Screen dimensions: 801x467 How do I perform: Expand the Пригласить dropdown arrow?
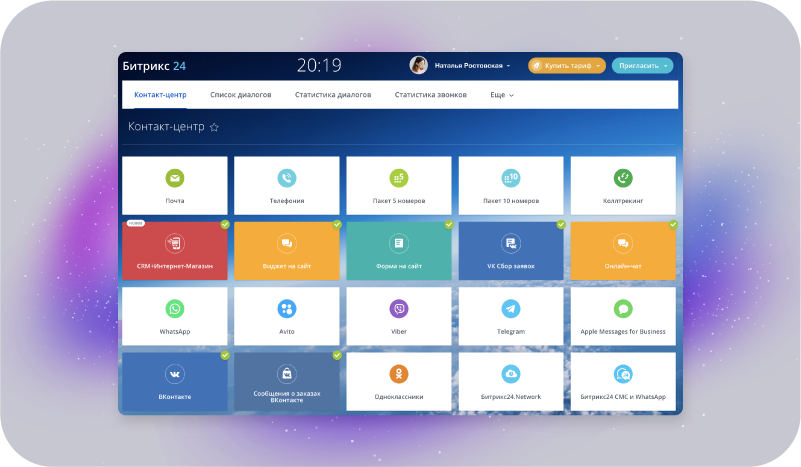pyautogui.click(x=665, y=66)
